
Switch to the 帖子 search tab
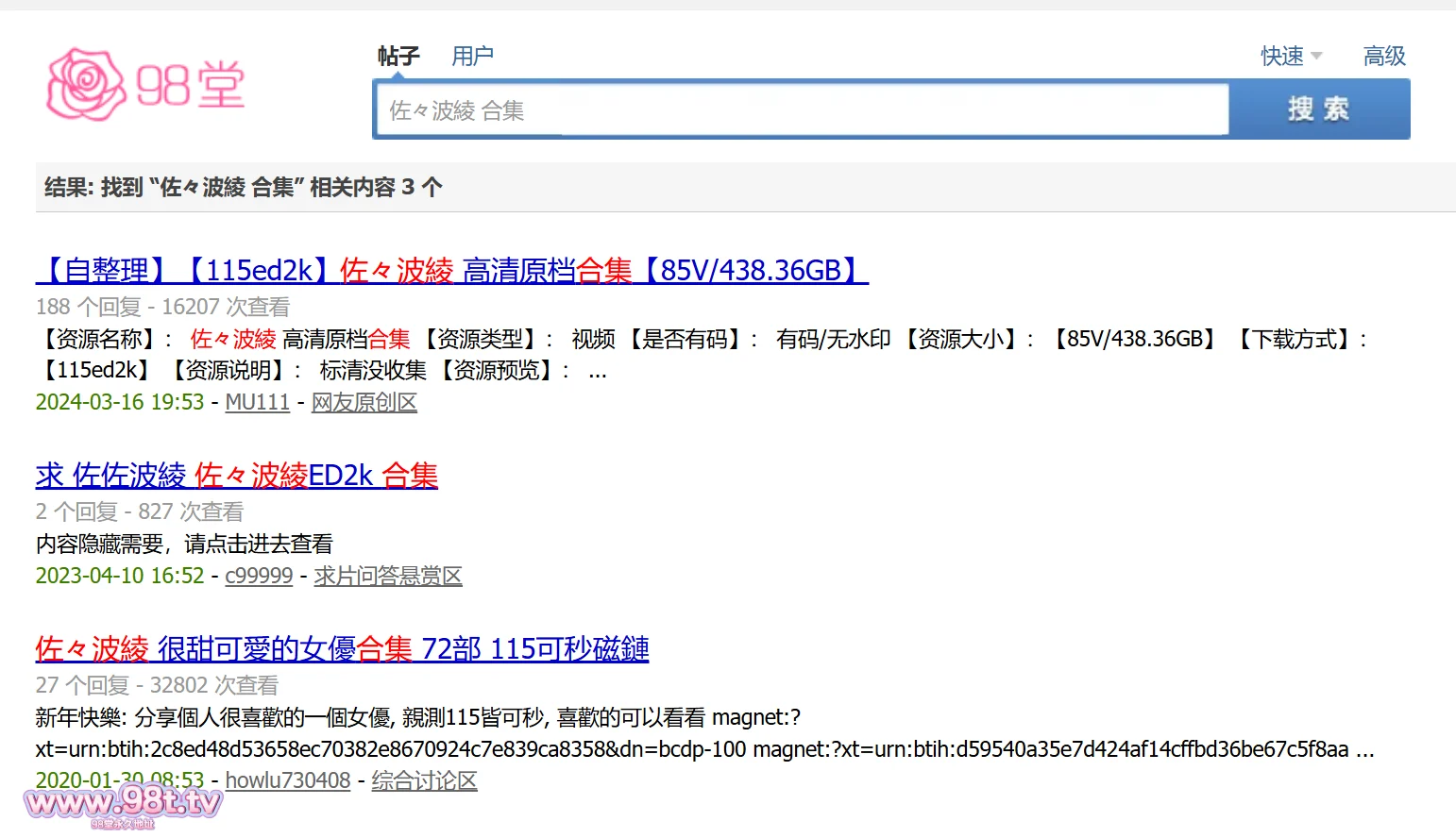pyautogui.click(x=398, y=57)
